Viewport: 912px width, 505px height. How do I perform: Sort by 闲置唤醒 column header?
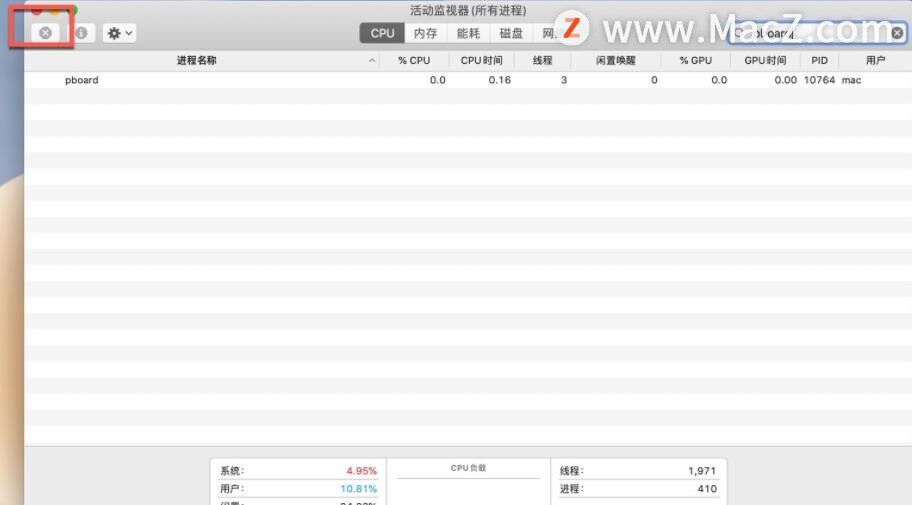click(x=616, y=61)
